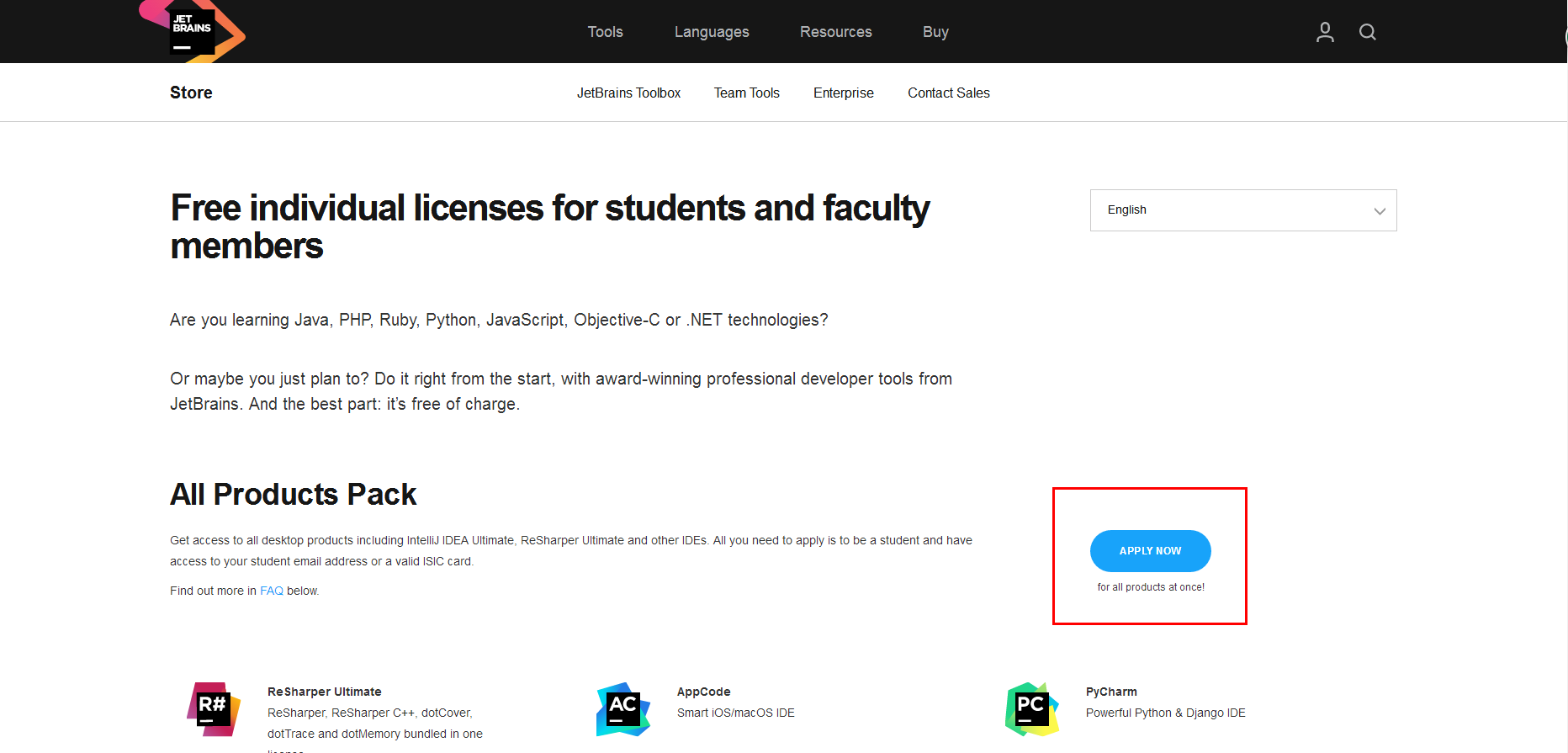Click the language dropdown chevron arrow

click(1380, 211)
